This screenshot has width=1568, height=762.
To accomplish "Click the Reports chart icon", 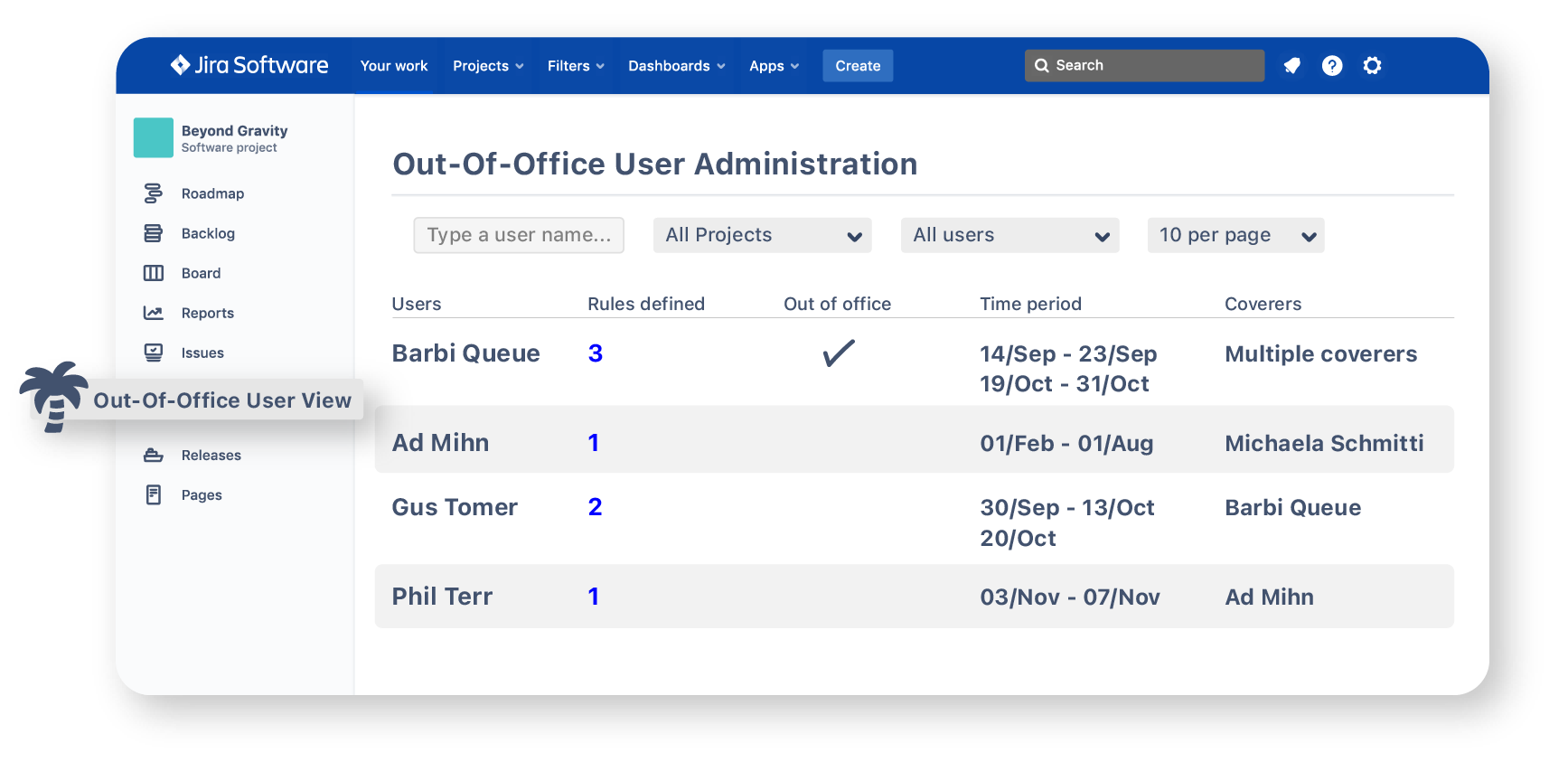I will tap(154, 313).
